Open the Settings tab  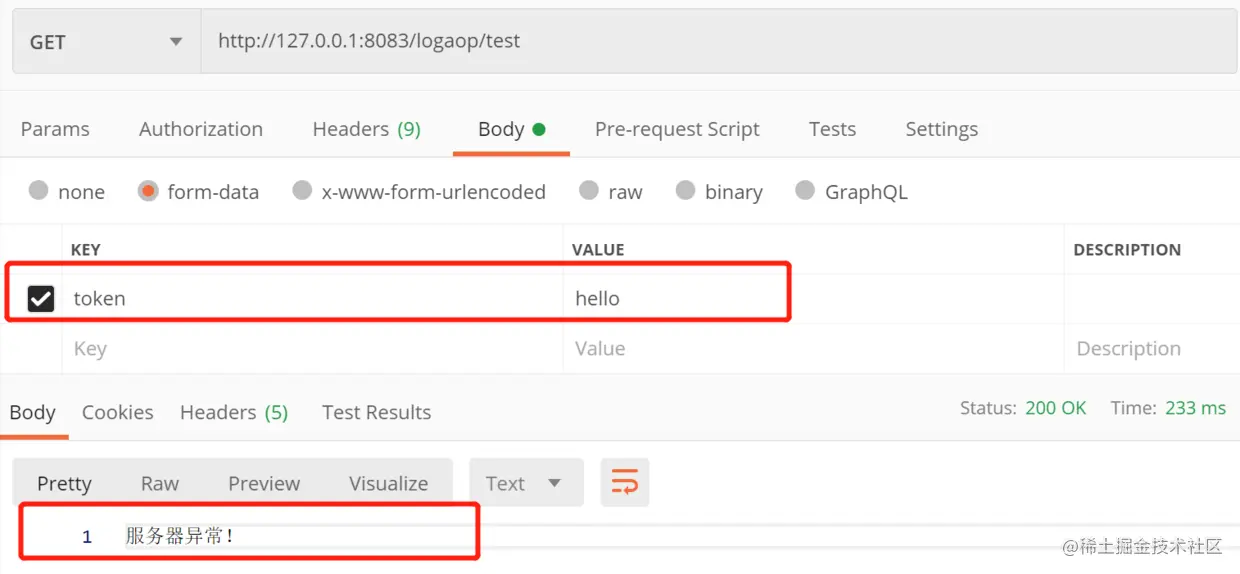coord(941,129)
